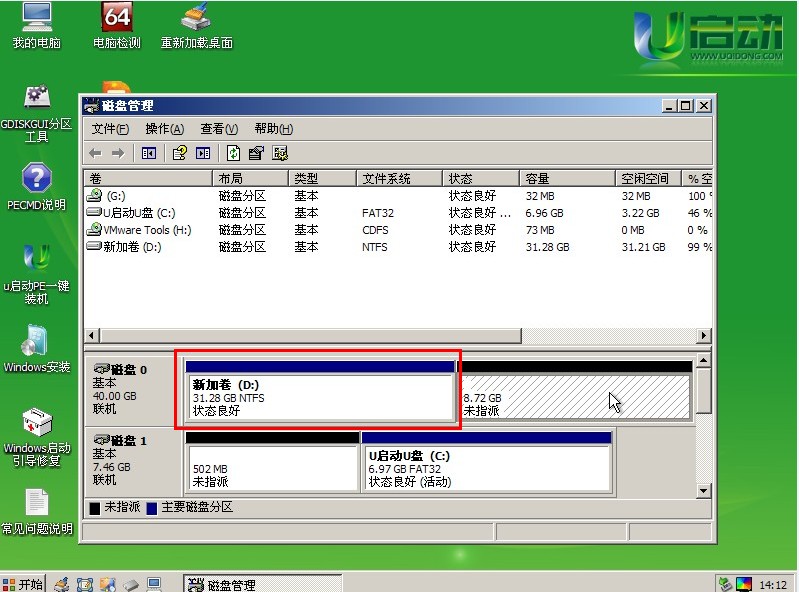Open 重新加载桌面 desktop icon

tap(197, 25)
